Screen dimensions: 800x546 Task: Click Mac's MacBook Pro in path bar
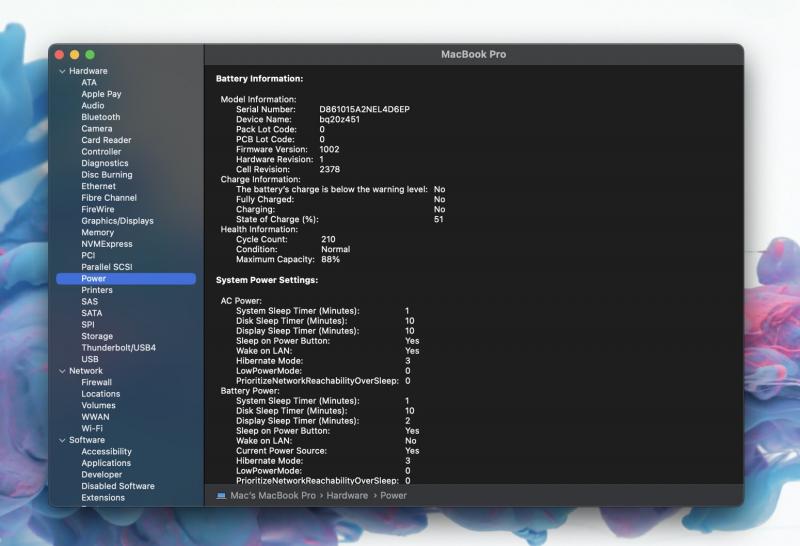point(273,495)
